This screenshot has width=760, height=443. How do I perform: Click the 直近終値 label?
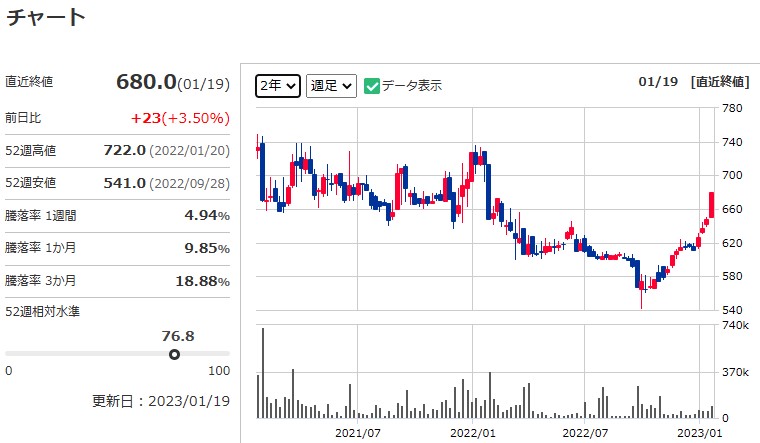(x=29, y=82)
